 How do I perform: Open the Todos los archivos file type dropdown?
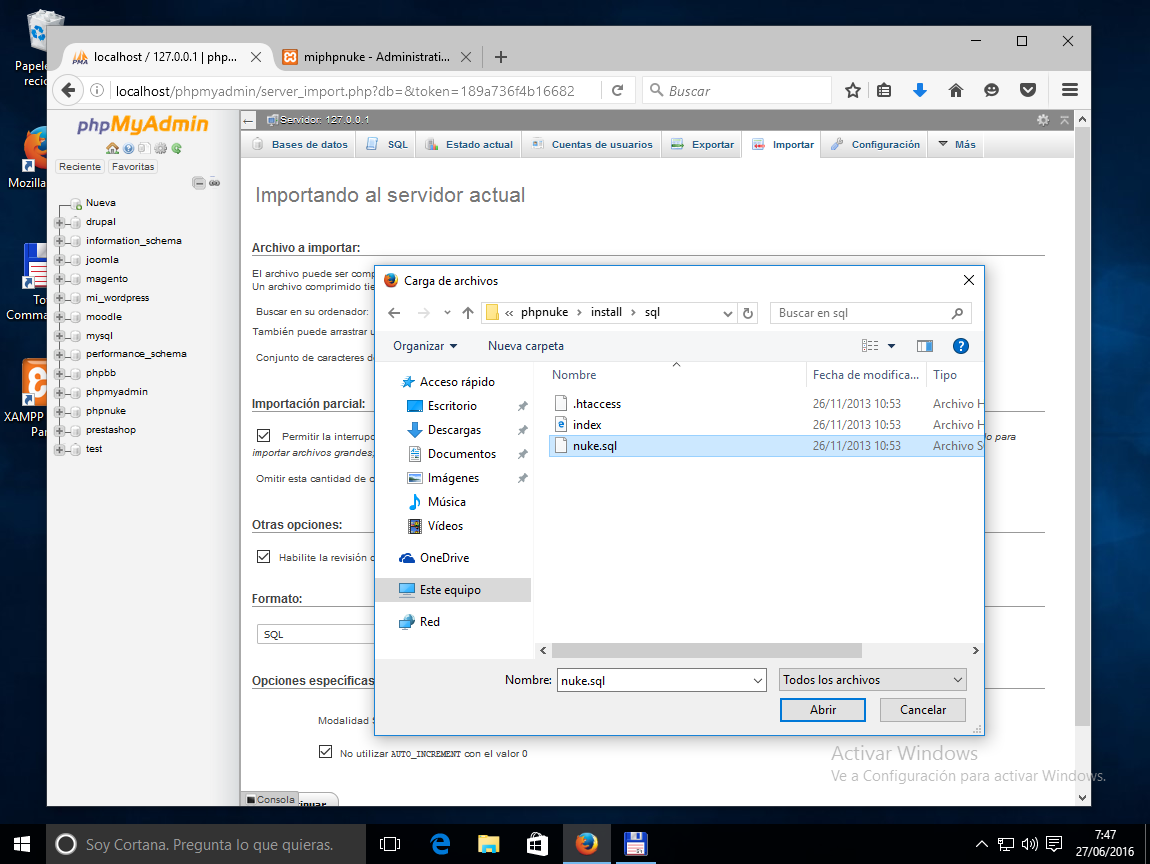pos(871,679)
